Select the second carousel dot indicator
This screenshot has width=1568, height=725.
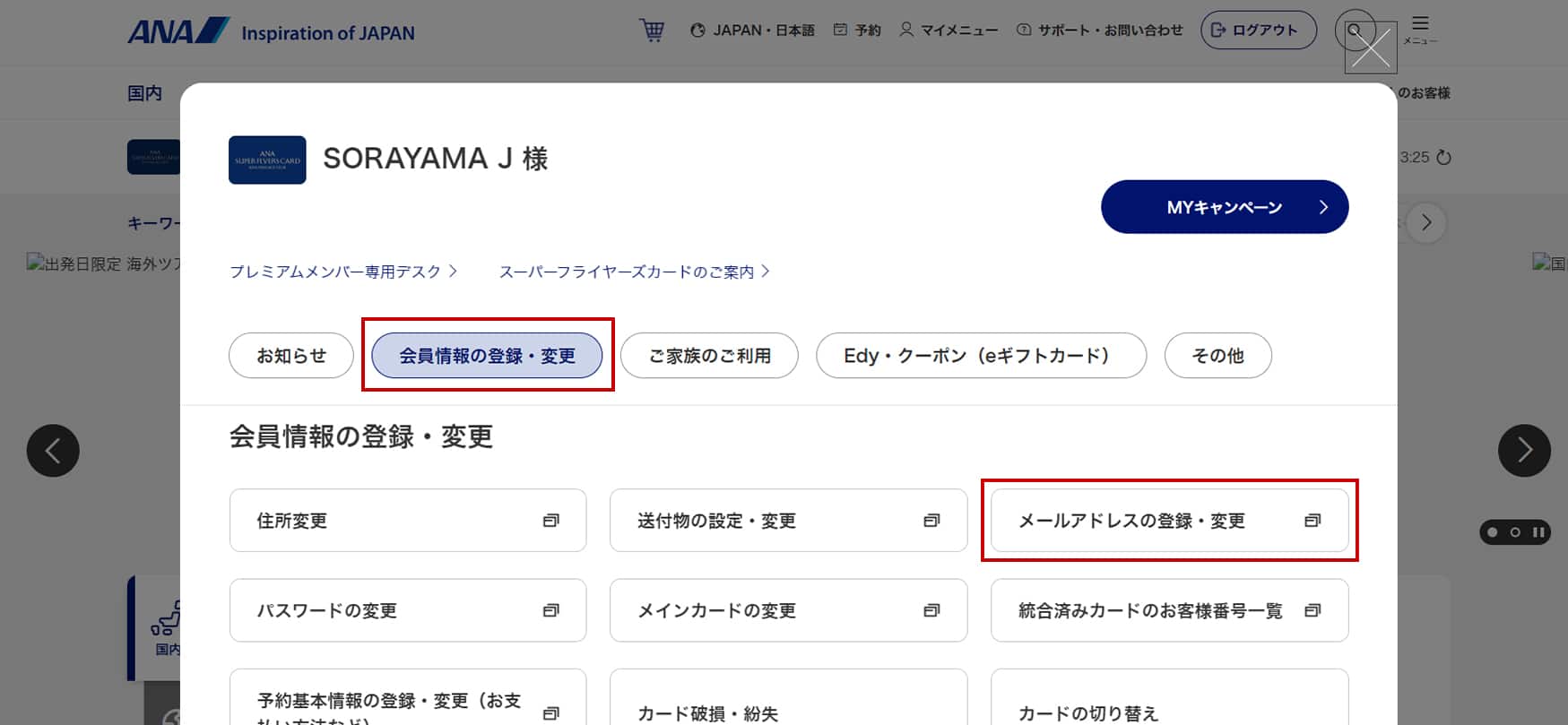click(1515, 532)
